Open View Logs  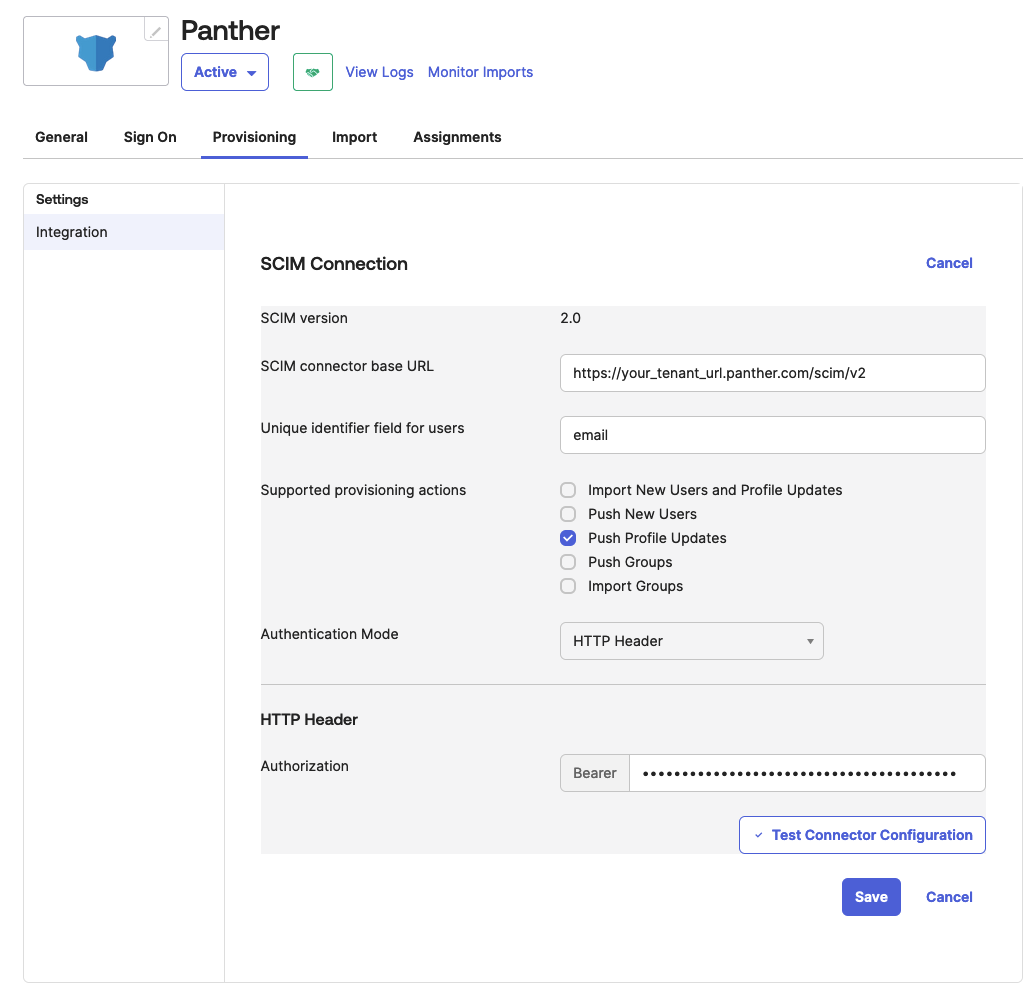click(x=379, y=71)
